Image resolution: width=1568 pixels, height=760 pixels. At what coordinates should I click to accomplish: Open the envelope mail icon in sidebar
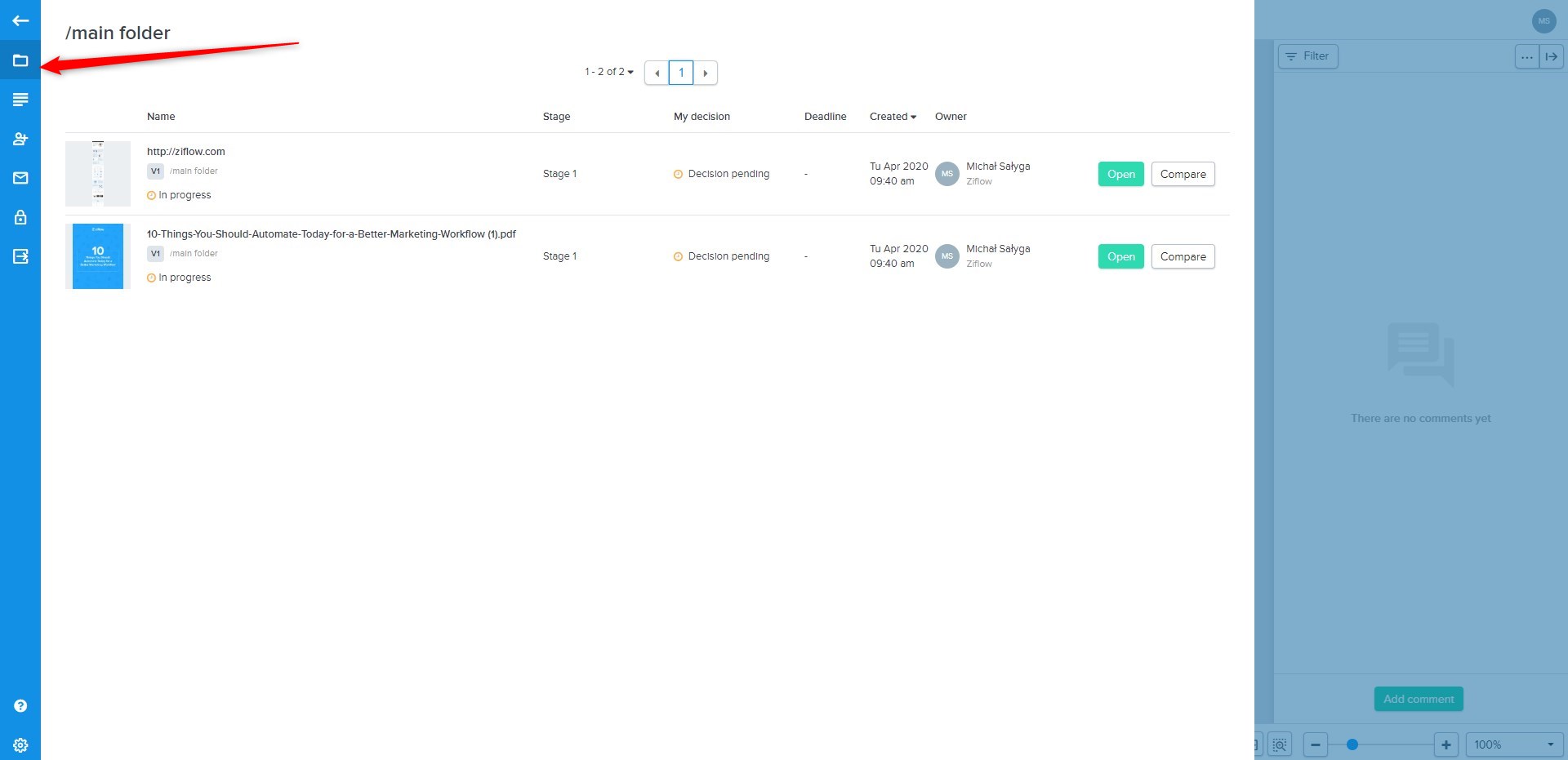[x=20, y=178]
